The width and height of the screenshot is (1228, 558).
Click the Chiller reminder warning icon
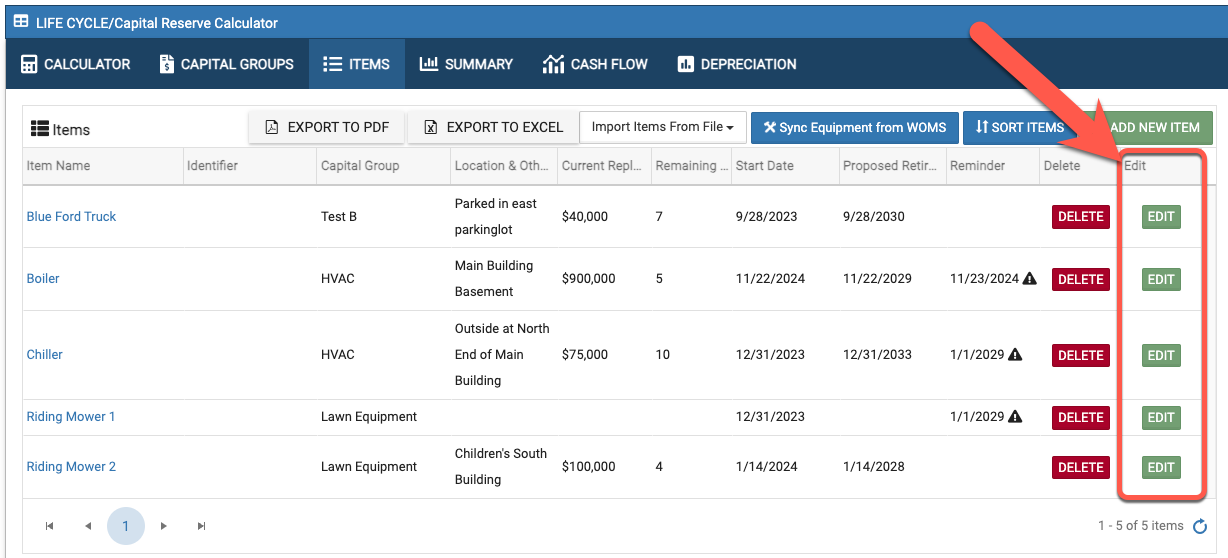point(1015,355)
